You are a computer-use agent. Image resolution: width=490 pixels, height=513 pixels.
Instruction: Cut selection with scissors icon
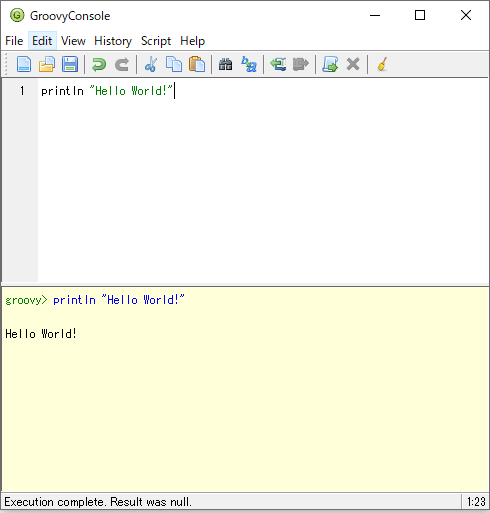point(151,64)
